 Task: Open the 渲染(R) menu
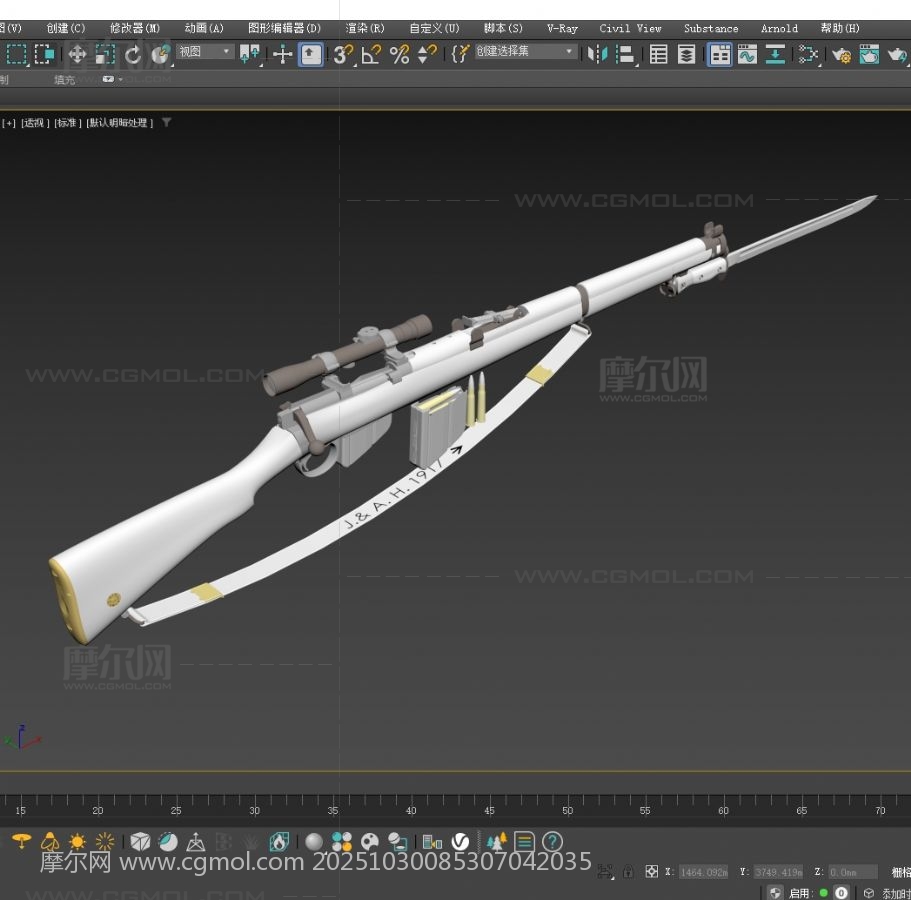(365, 28)
